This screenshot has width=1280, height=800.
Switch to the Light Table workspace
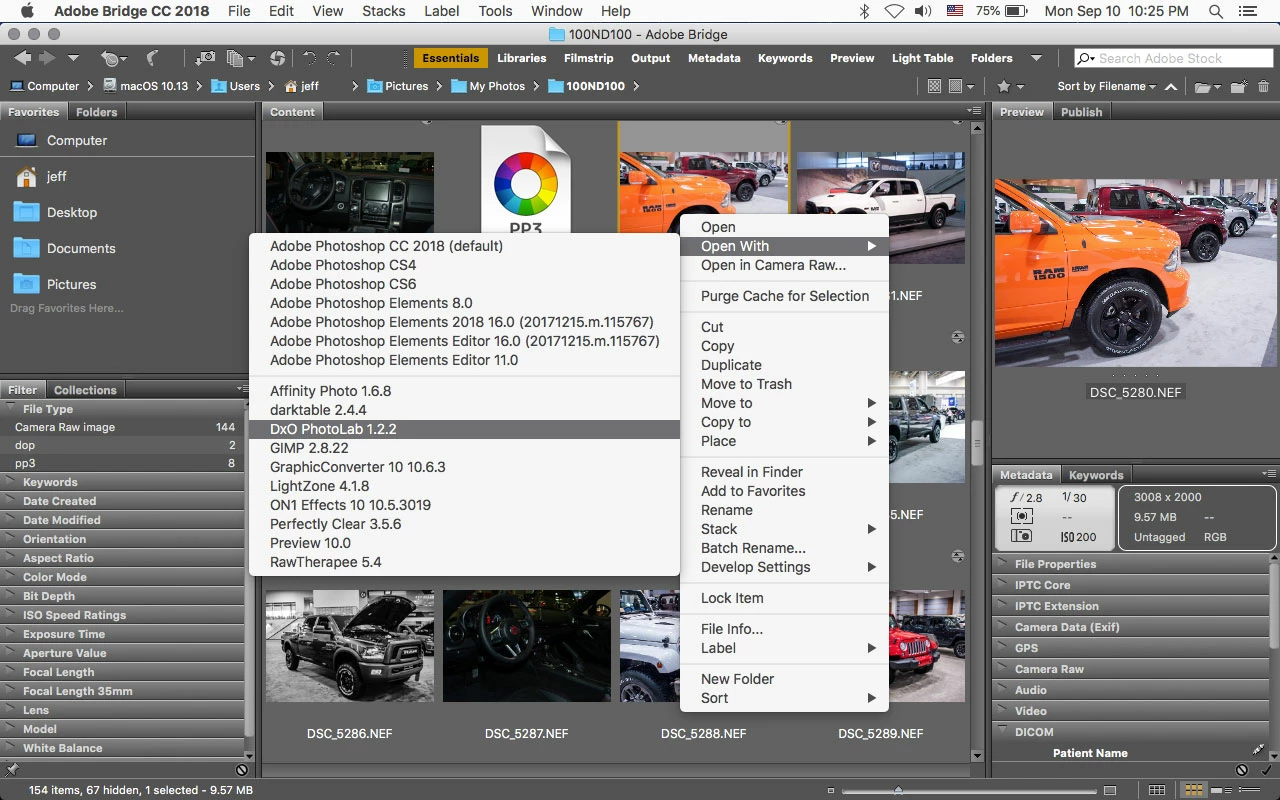coord(922,58)
